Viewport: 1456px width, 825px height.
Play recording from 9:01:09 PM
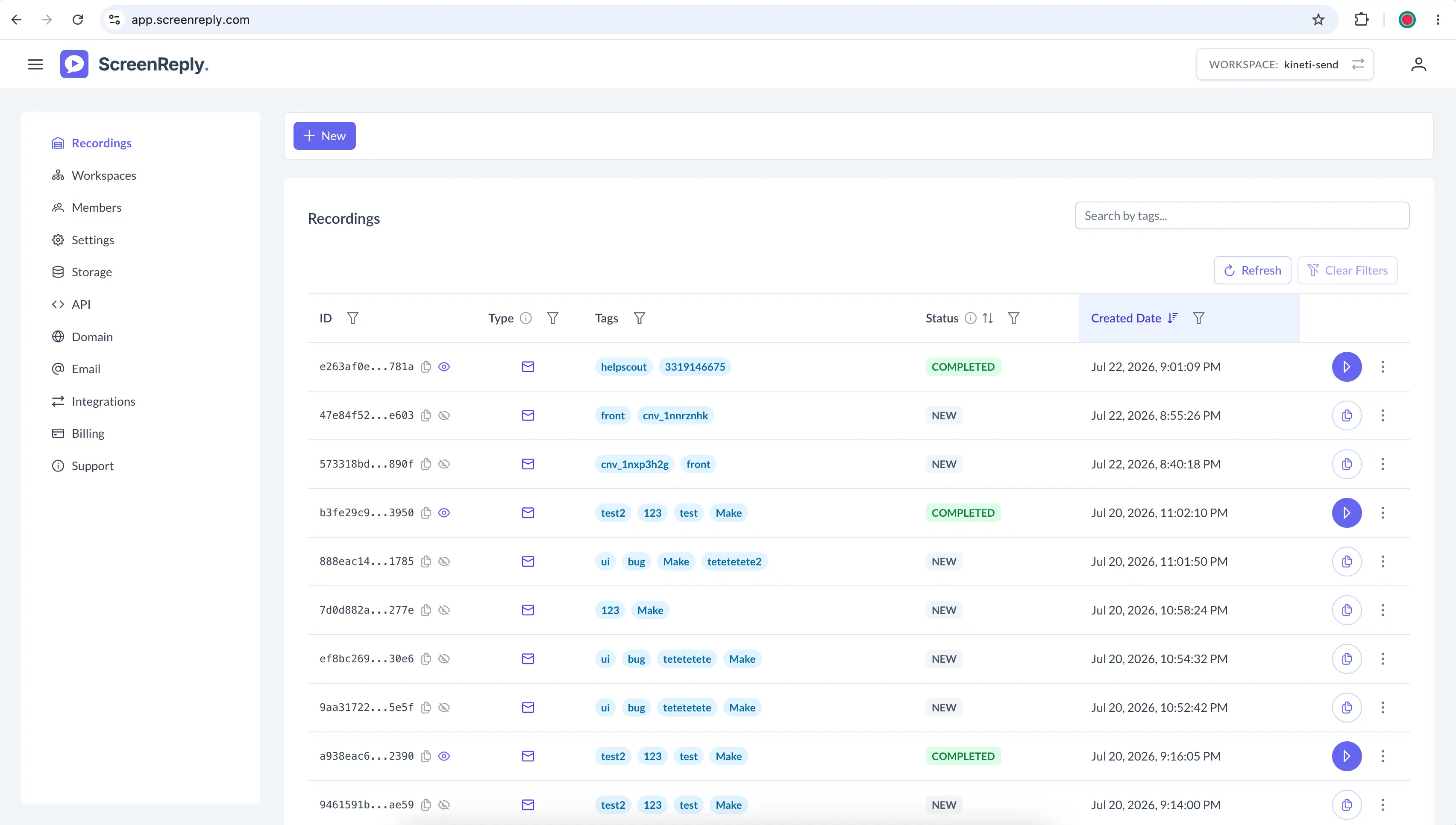pyautogui.click(x=1347, y=367)
